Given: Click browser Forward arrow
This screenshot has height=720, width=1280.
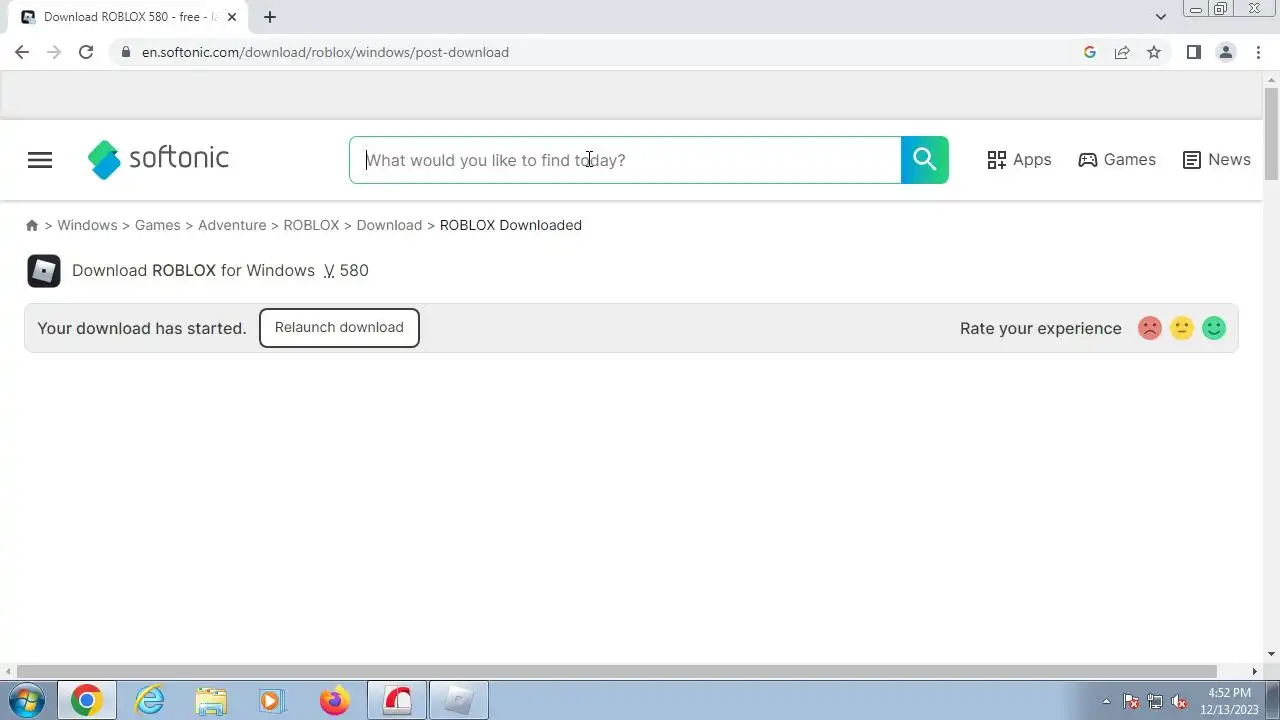Looking at the screenshot, I should (54, 52).
